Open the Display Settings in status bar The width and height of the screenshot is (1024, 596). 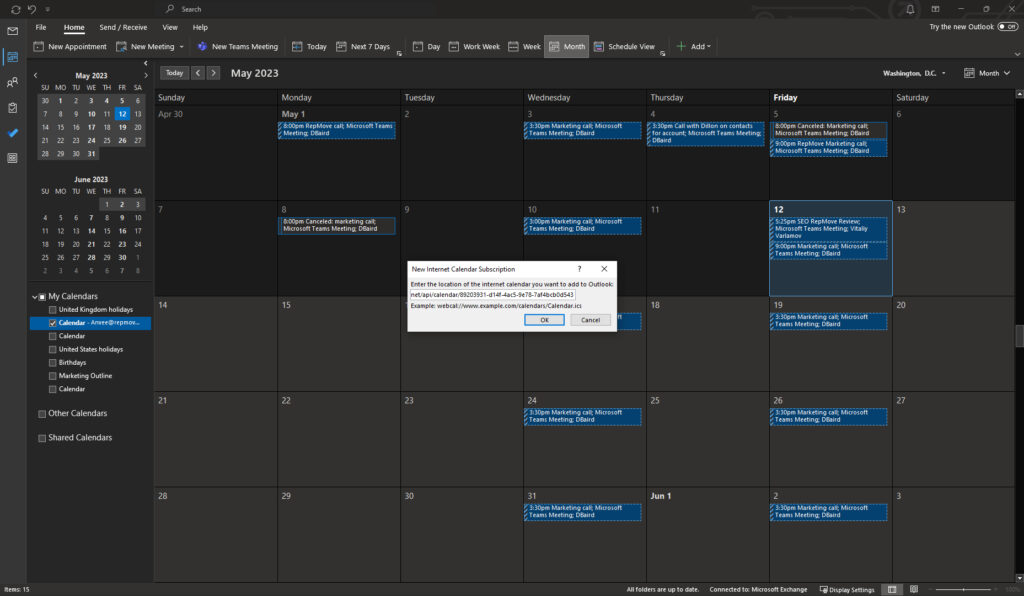(846, 589)
